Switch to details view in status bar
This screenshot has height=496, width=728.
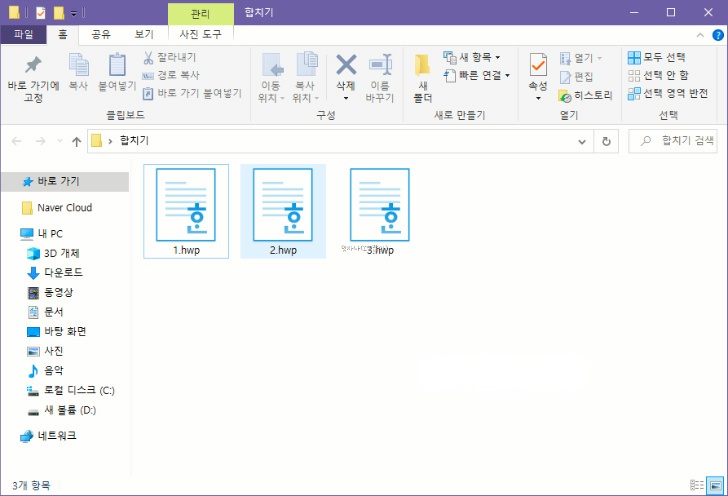[697, 485]
